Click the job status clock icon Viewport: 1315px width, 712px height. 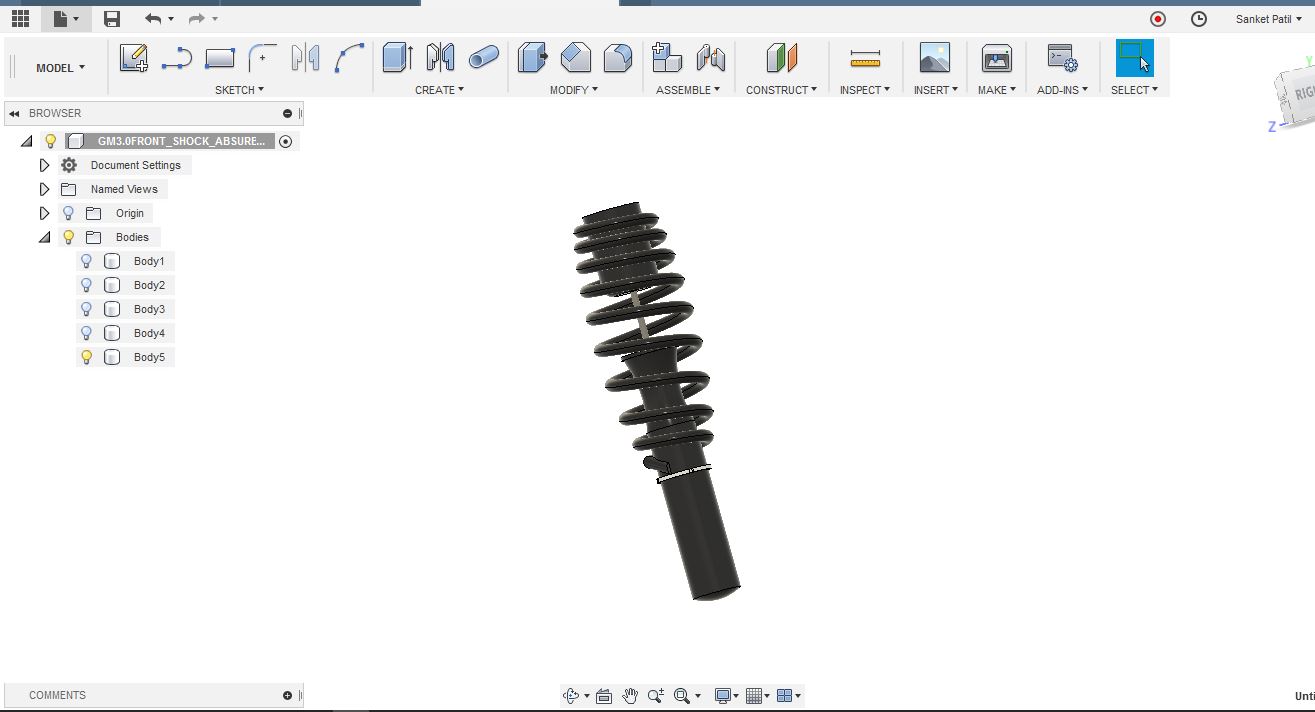(1199, 19)
